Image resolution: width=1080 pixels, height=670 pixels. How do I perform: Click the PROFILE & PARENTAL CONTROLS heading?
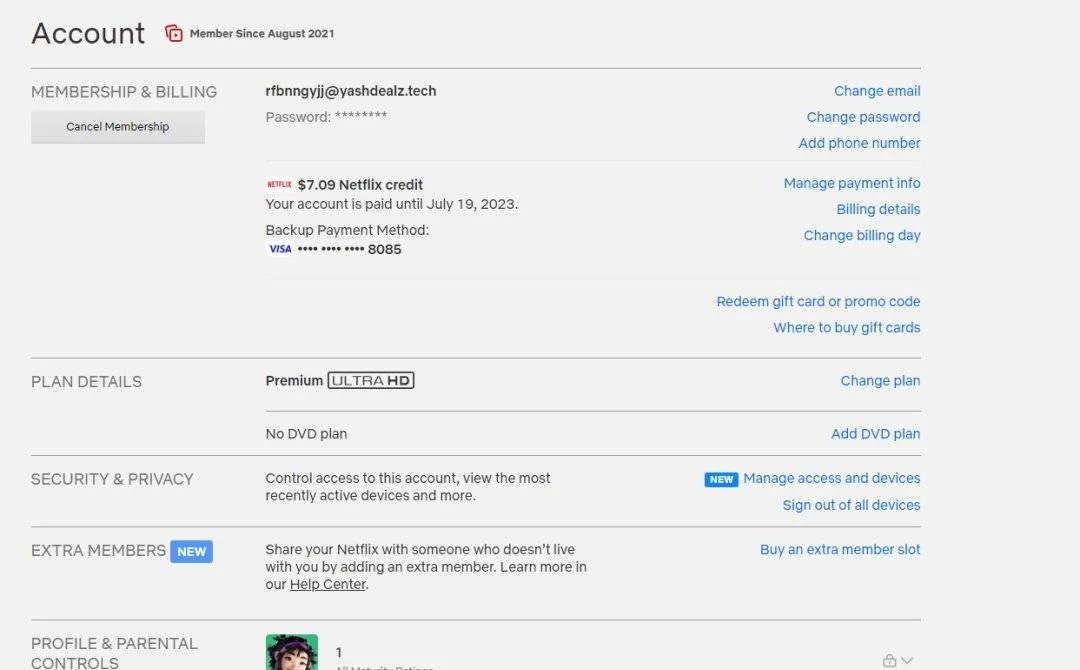(x=114, y=653)
